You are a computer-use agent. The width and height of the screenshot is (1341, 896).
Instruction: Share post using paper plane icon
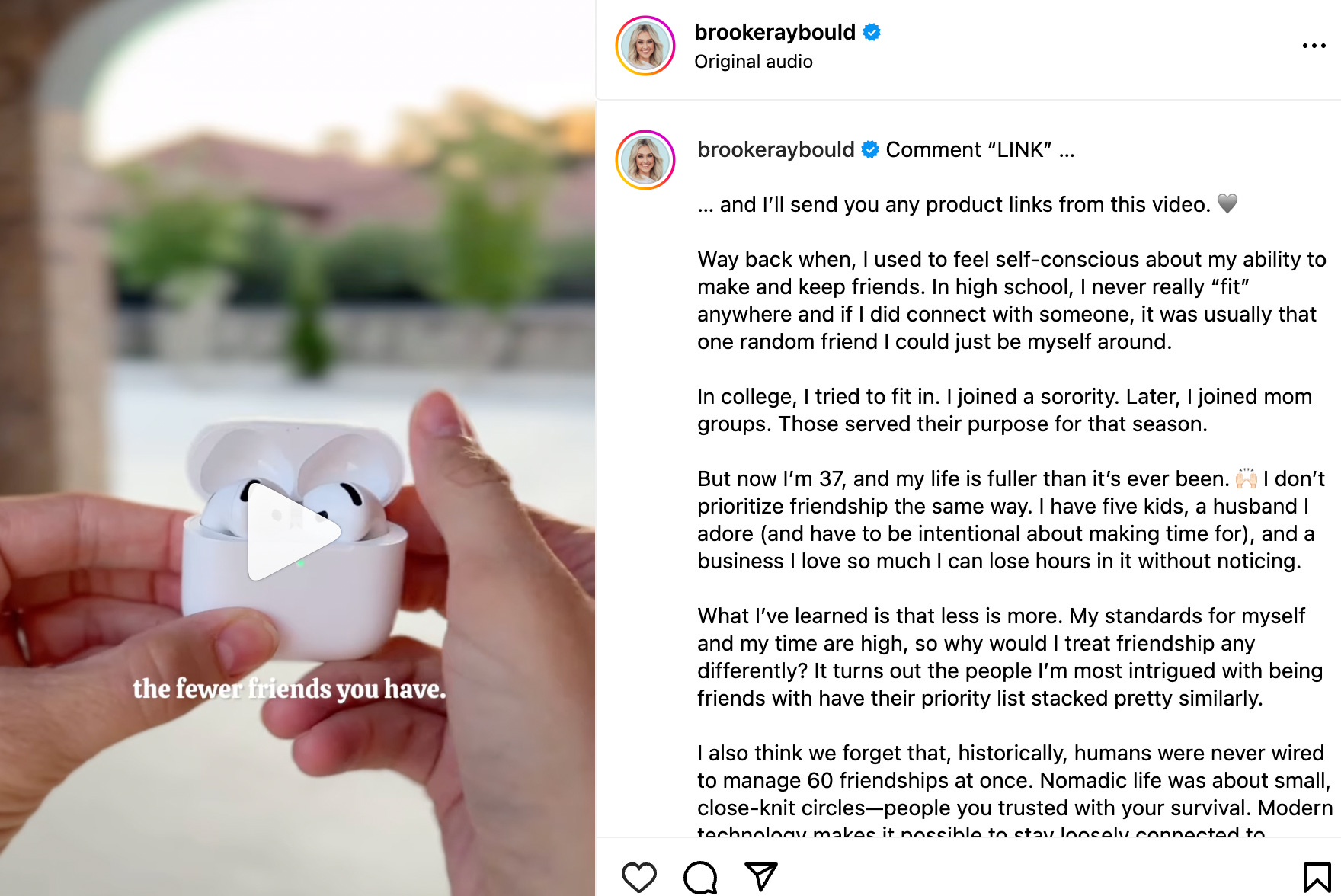pos(760,876)
